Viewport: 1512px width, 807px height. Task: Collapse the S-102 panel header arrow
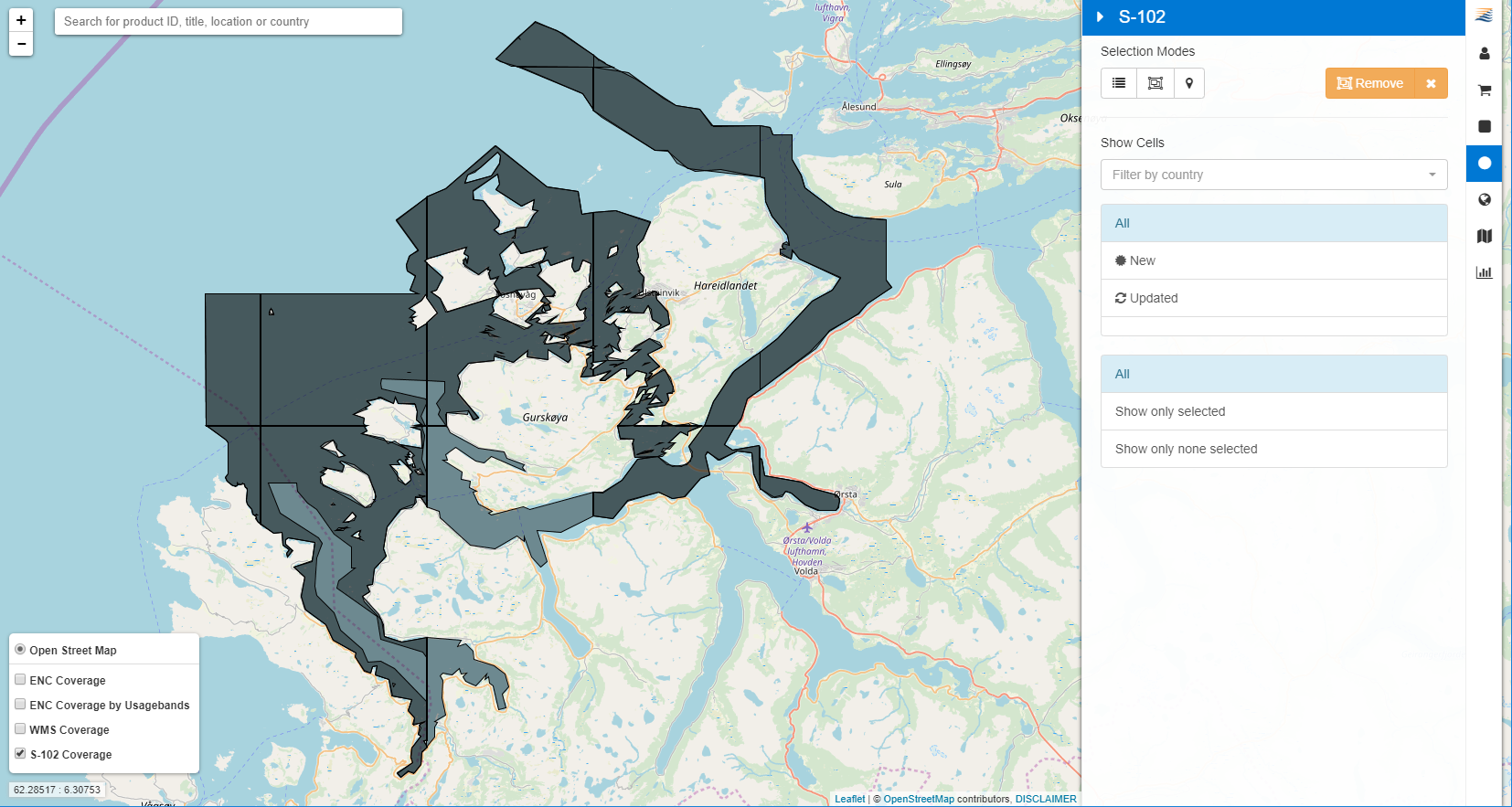[x=1100, y=17]
